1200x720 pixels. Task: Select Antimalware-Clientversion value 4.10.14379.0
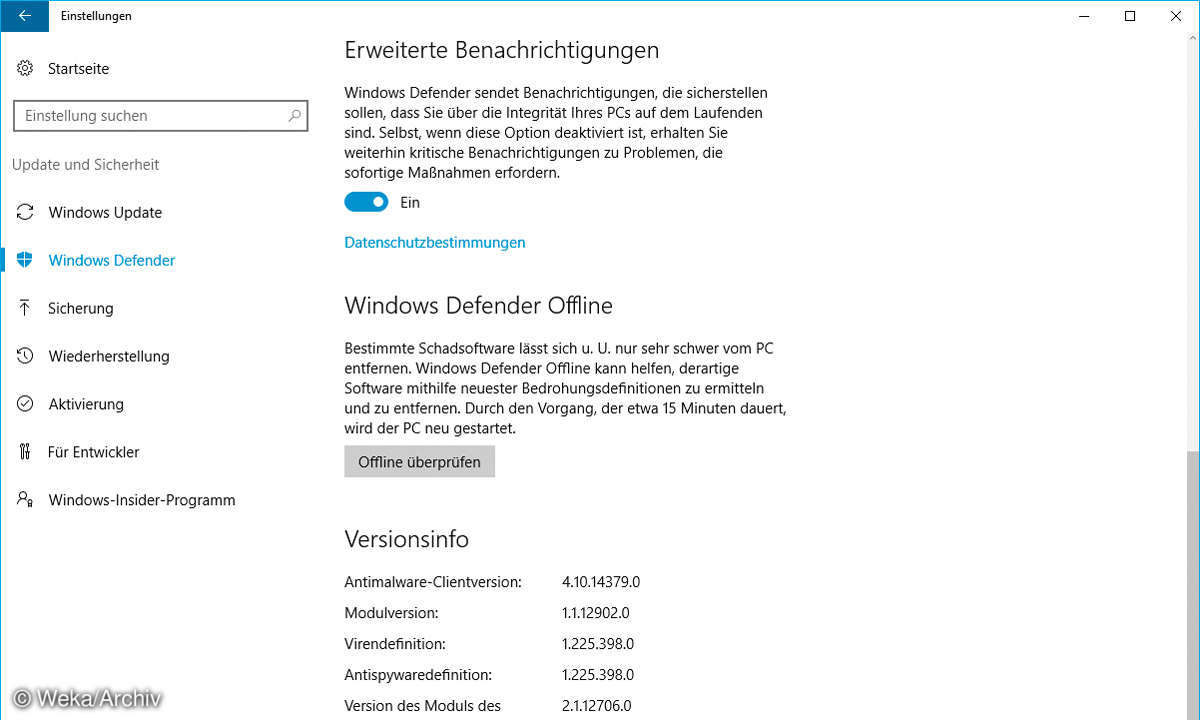tap(601, 582)
